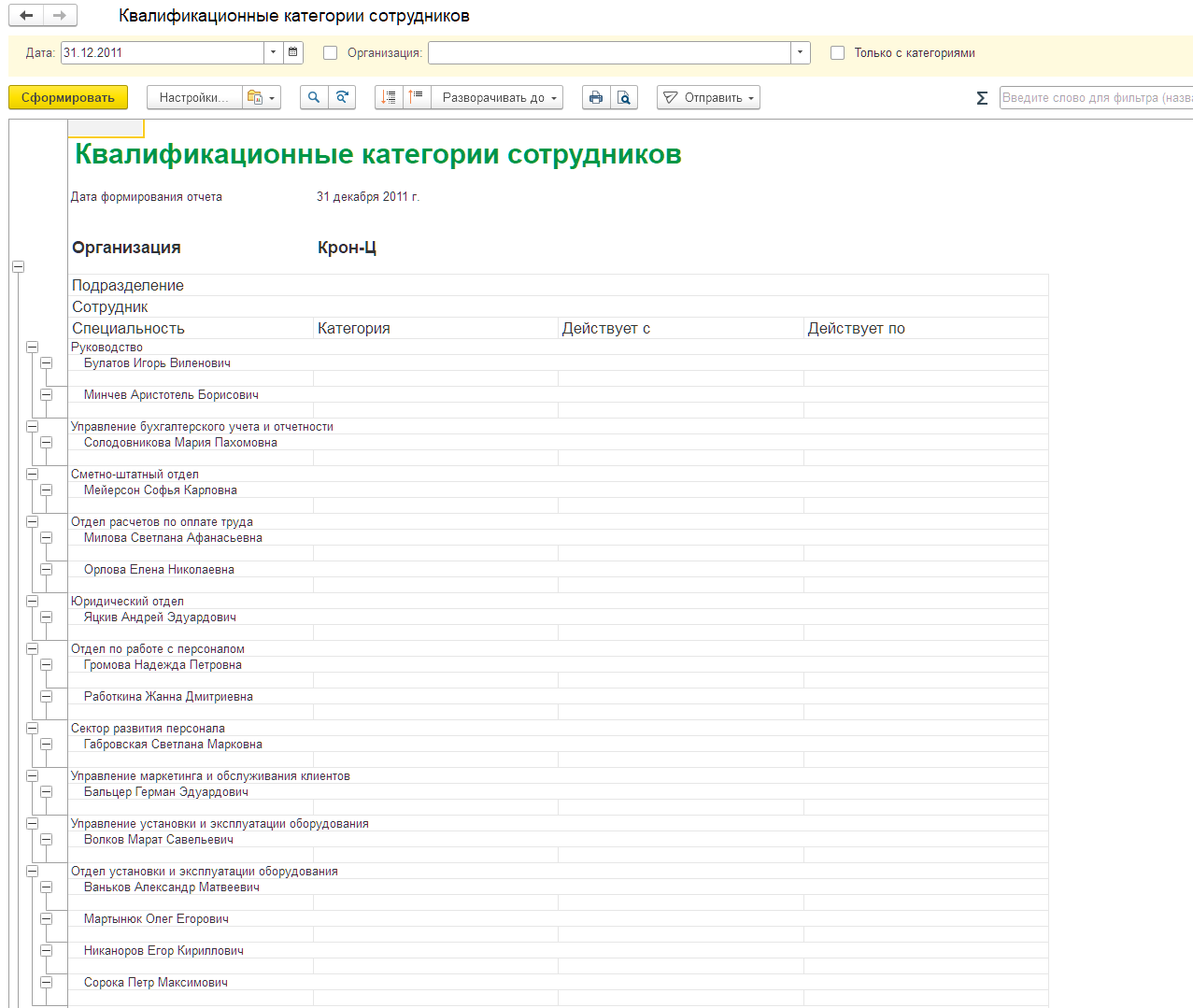Click the magnifier search icon in toolbar
1193x1008 pixels.
click(314, 97)
